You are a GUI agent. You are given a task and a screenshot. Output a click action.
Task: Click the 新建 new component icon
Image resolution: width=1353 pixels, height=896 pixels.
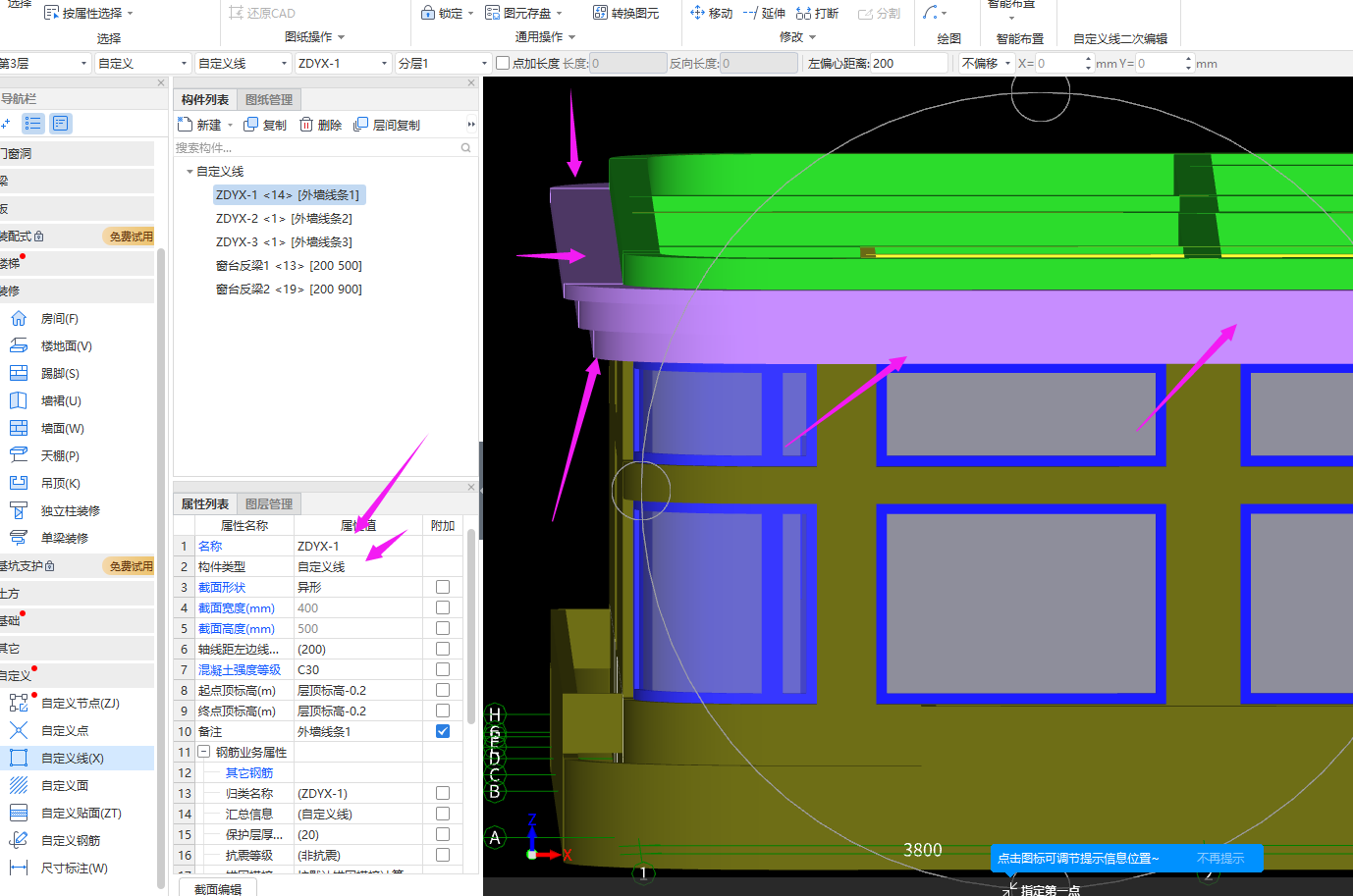point(186,125)
